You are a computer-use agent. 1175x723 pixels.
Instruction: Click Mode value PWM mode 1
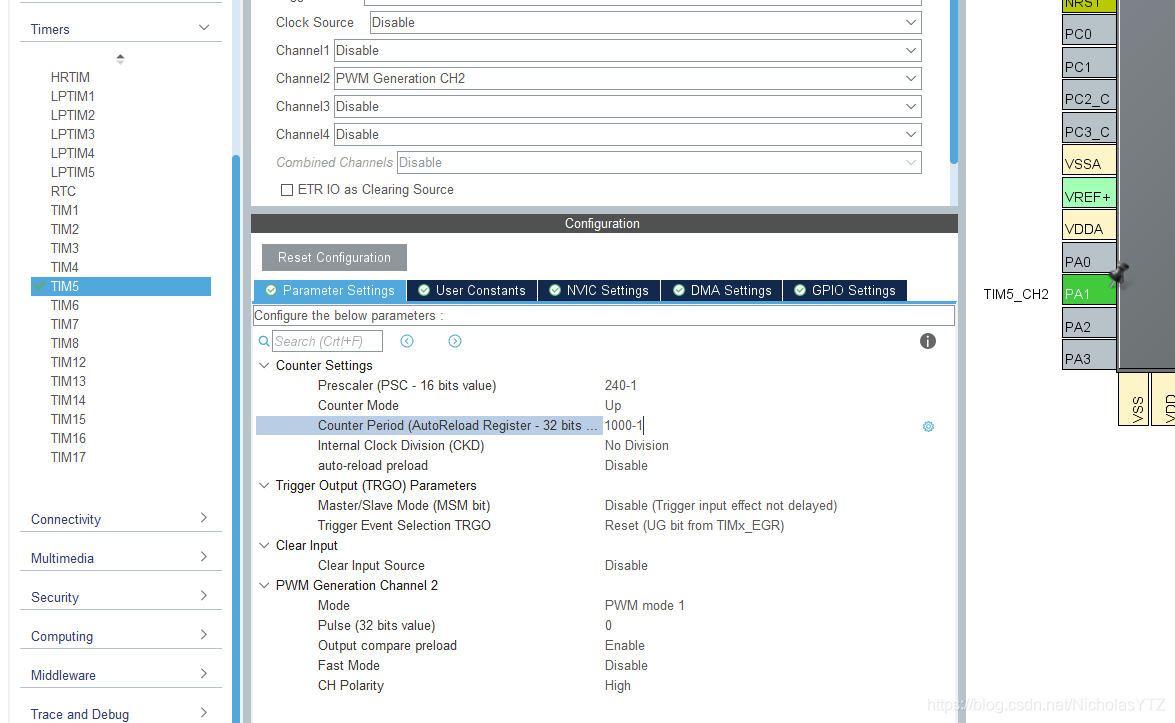pos(644,605)
